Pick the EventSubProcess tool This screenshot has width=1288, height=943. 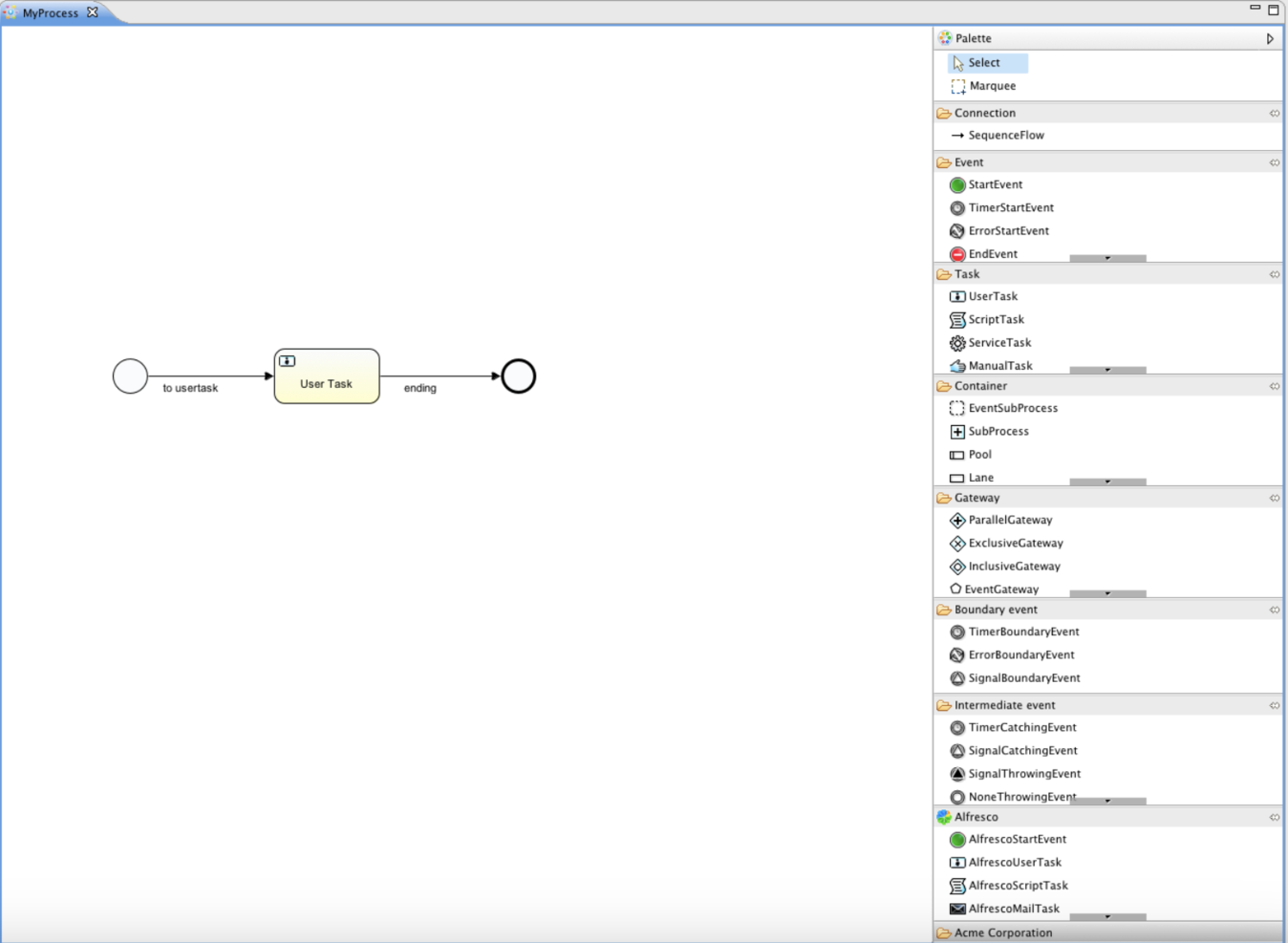1003,408
